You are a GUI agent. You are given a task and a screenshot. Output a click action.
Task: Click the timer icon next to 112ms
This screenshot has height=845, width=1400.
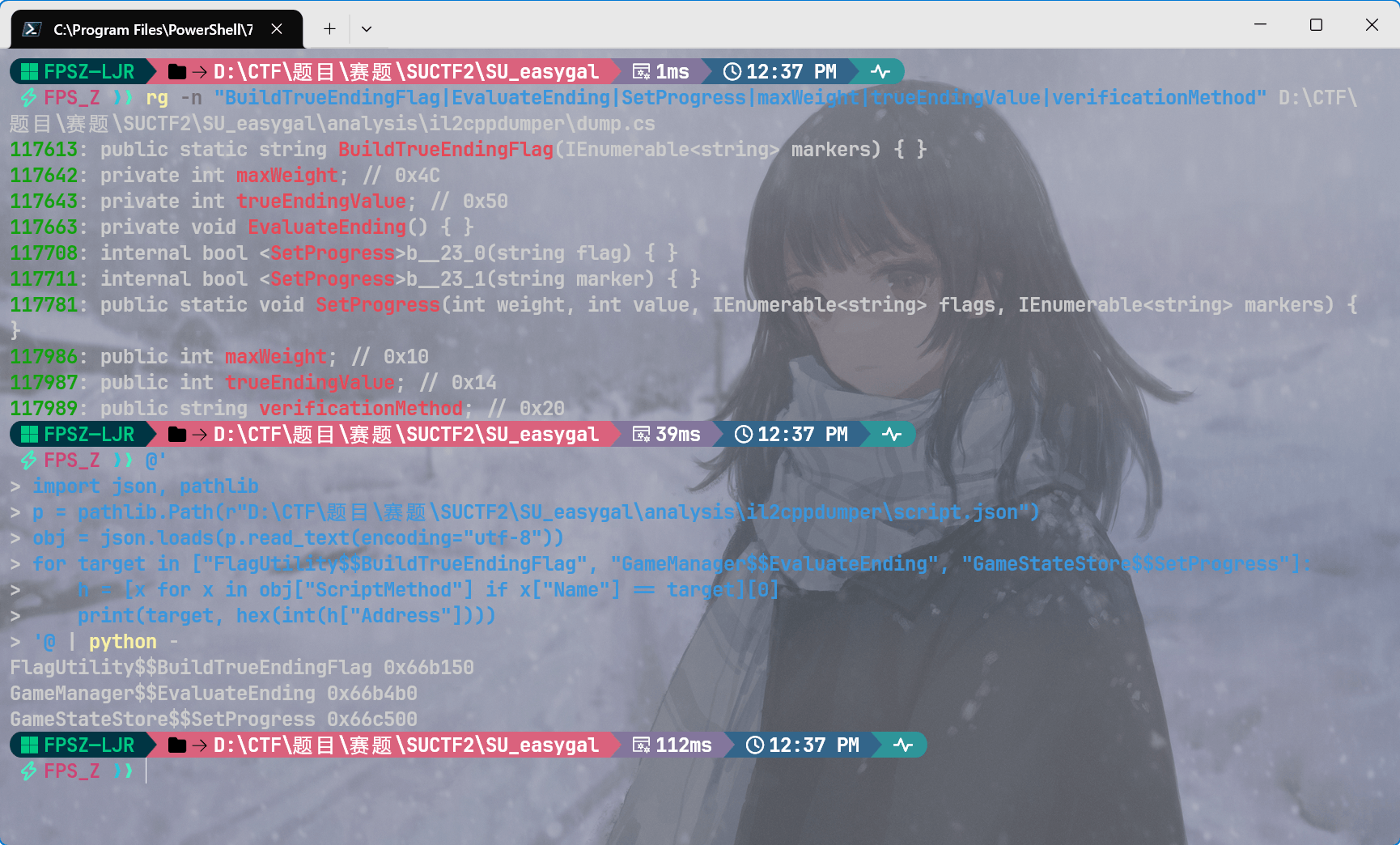(x=641, y=745)
